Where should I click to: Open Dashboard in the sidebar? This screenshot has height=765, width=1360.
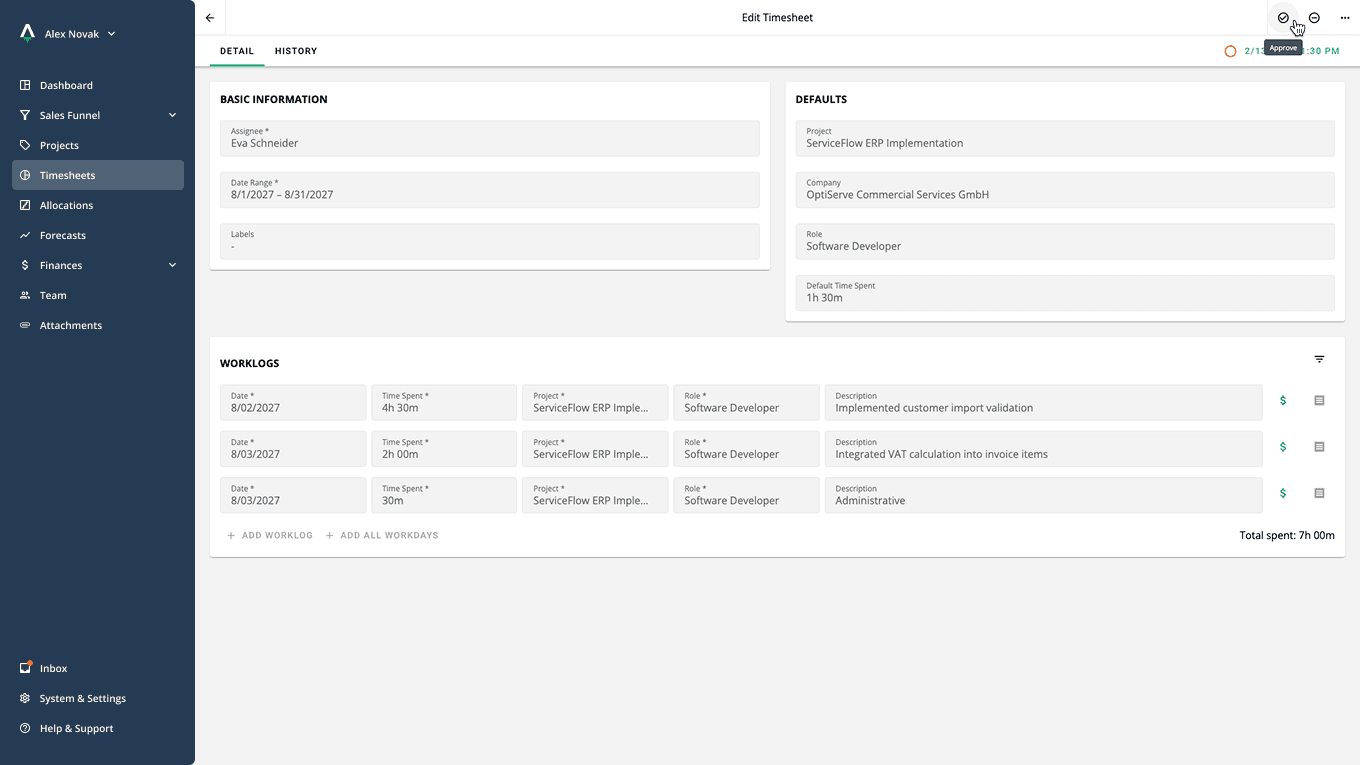point(98,85)
